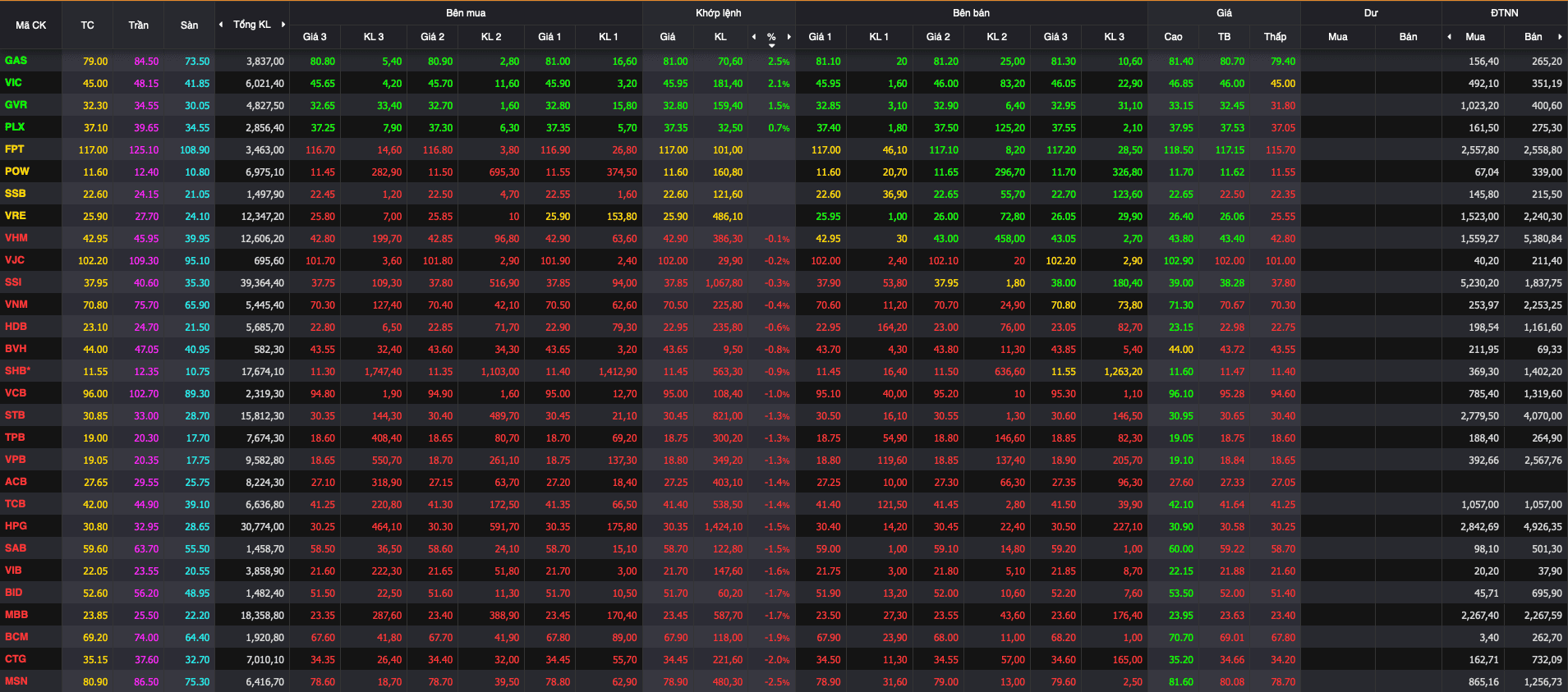The image size is (1568, 692).
Task: Sort by the % column header
Action: click(771, 38)
